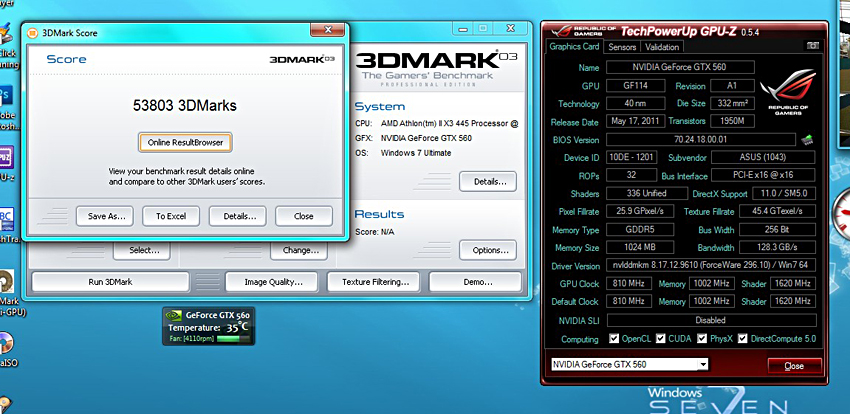Click the Save As... button
Screen dimensions: 850x414
105,216
